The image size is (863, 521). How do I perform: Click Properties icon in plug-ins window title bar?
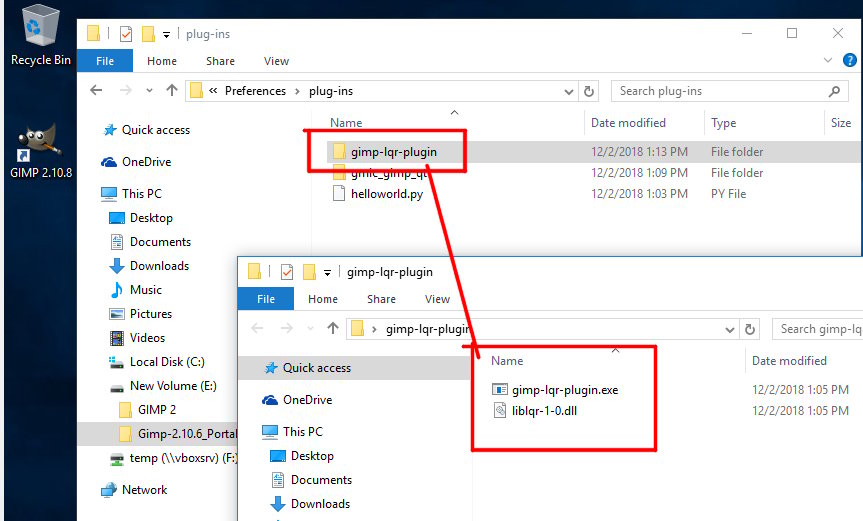(126, 34)
